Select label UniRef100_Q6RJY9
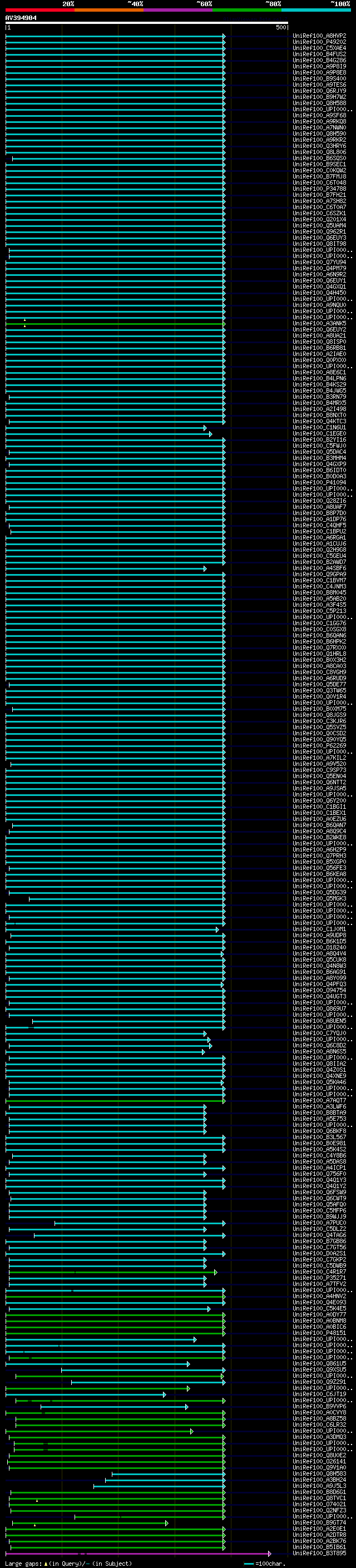The width and height of the screenshot is (356, 1568). [319, 91]
